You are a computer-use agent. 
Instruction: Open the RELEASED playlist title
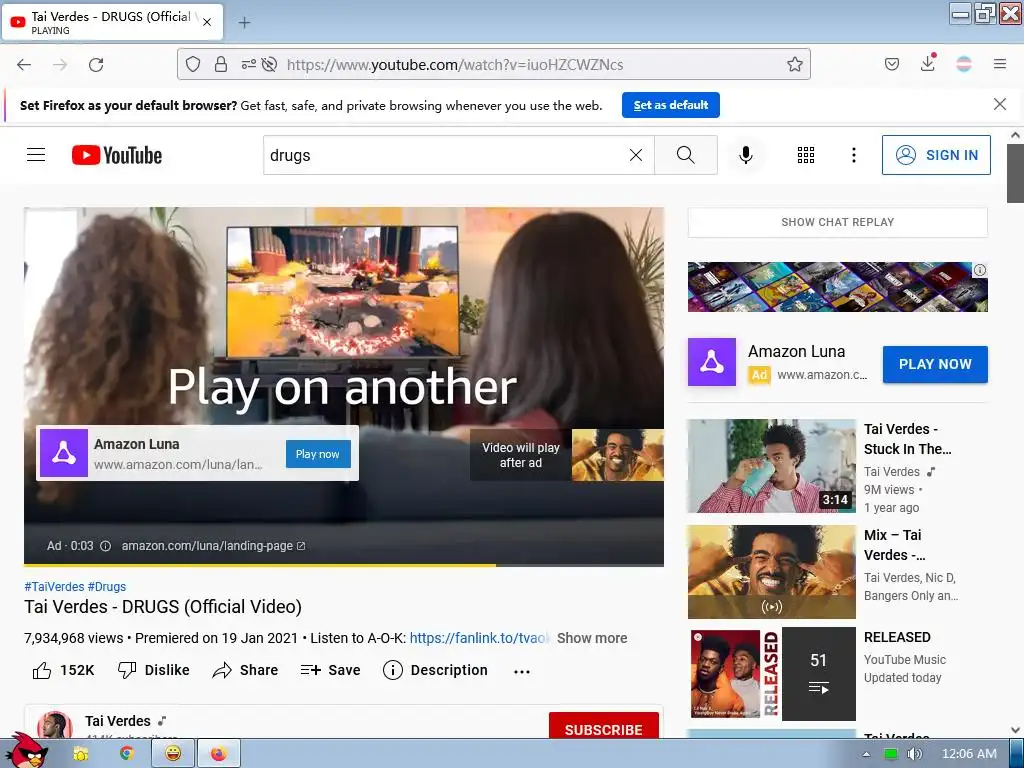[x=897, y=637]
